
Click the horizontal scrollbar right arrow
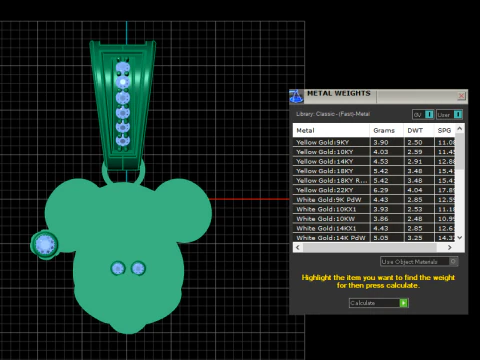tap(450, 247)
